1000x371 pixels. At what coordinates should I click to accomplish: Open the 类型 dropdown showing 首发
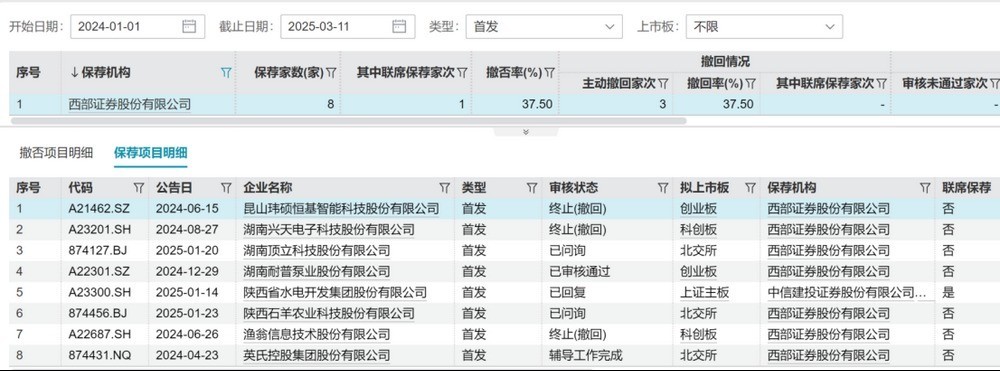pyautogui.click(x=544, y=27)
